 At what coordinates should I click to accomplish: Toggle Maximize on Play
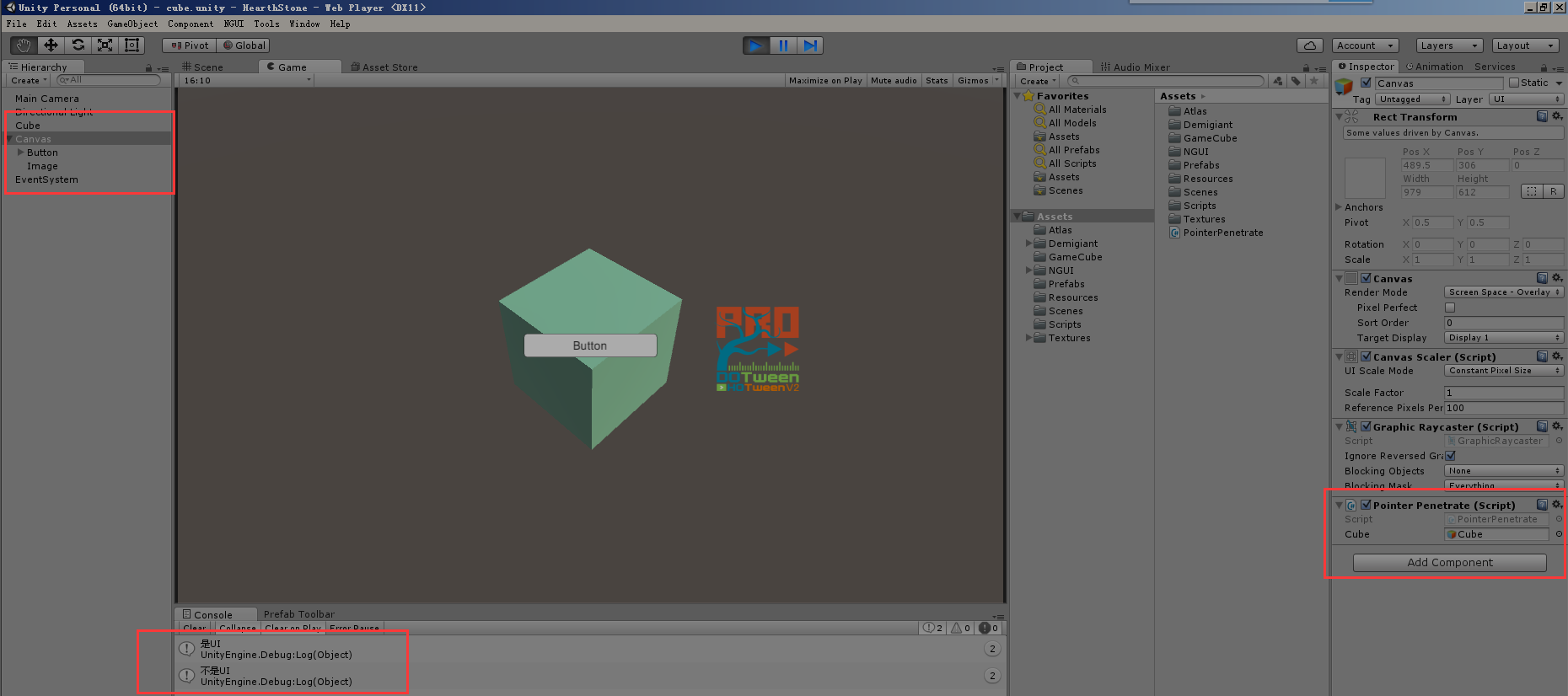coord(825,80)
